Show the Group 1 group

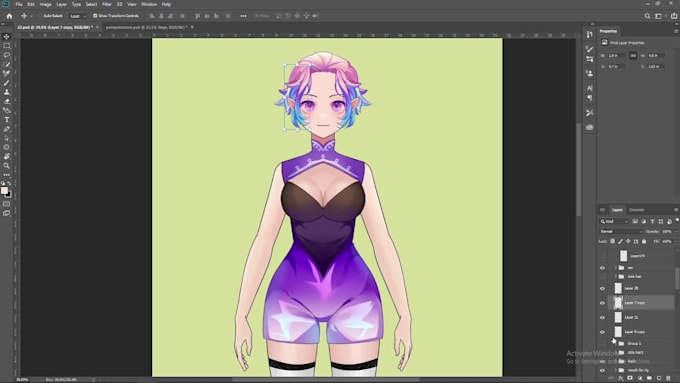pyautogui.click(x=602, y=344)
